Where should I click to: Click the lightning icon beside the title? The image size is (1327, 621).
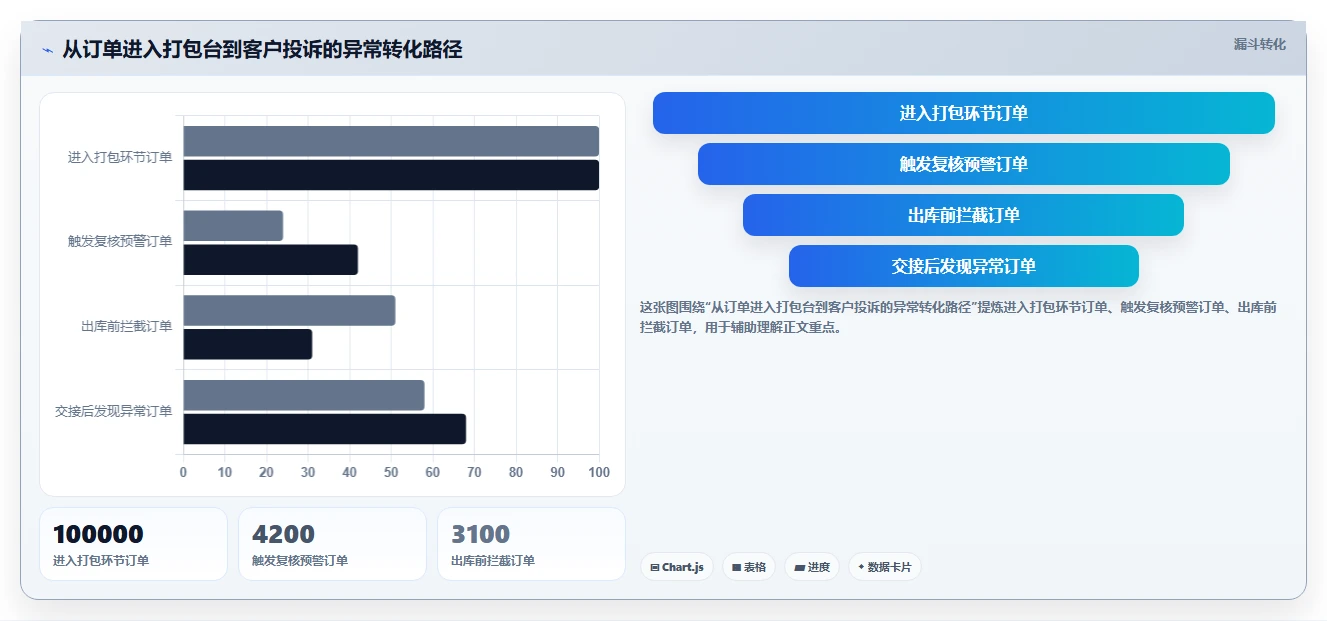click(x=48, y=50)
